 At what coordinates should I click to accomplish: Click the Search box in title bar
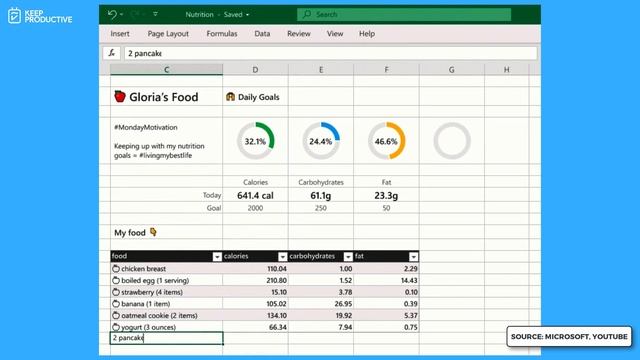(404, 14)
